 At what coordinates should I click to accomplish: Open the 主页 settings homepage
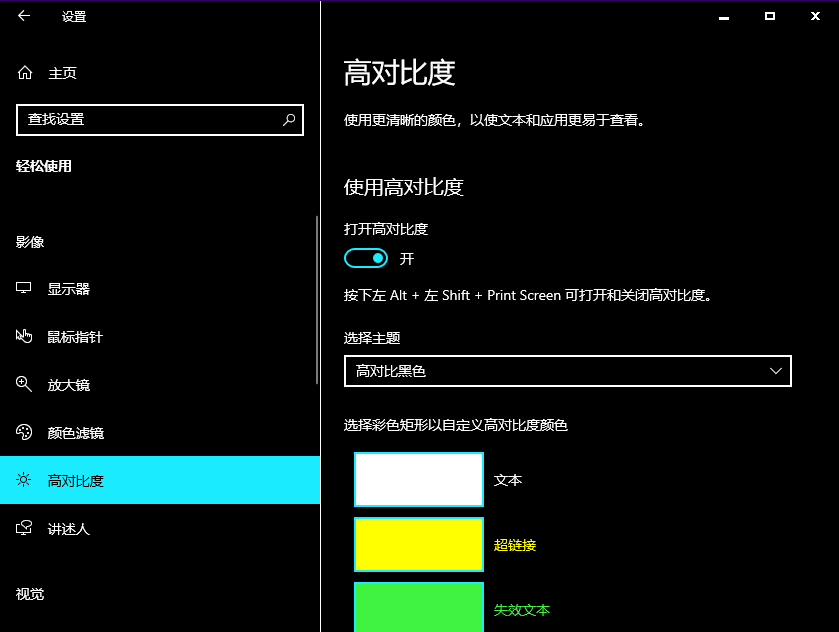point(62,73)
